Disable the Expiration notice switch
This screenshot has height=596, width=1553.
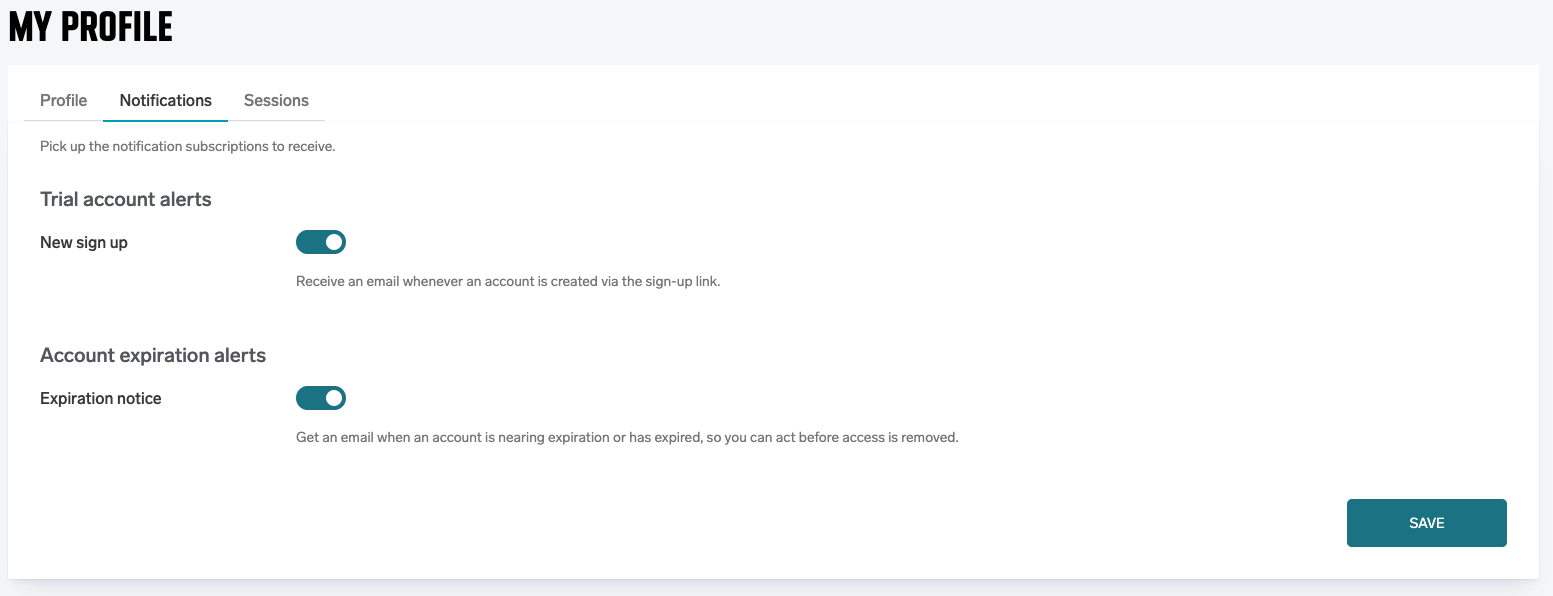tap(320, 398)
